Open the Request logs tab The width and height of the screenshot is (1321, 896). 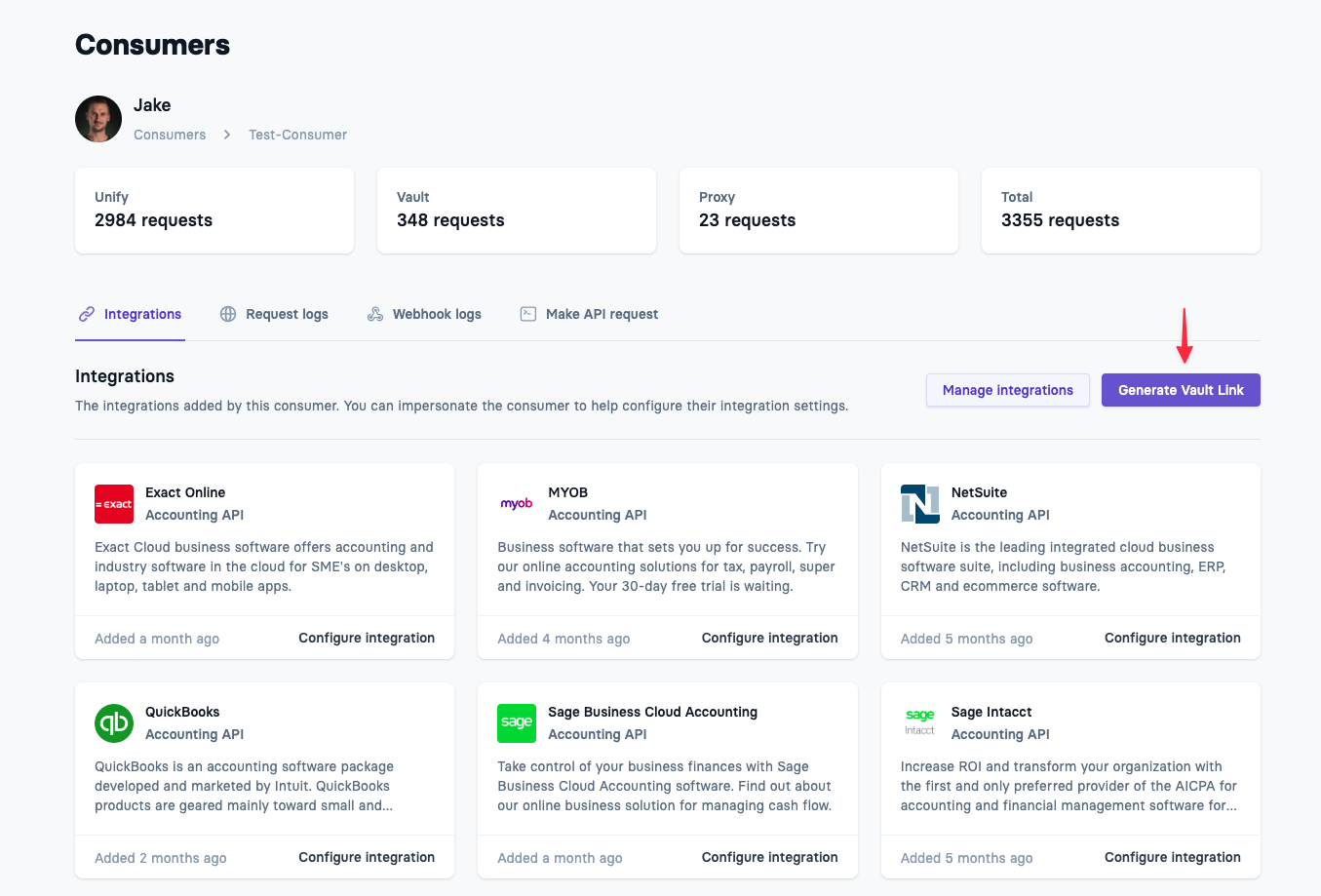[x=274, y=314]
